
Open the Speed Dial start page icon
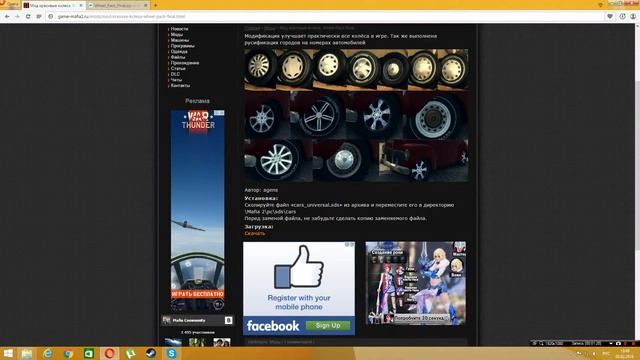point(39,16)
